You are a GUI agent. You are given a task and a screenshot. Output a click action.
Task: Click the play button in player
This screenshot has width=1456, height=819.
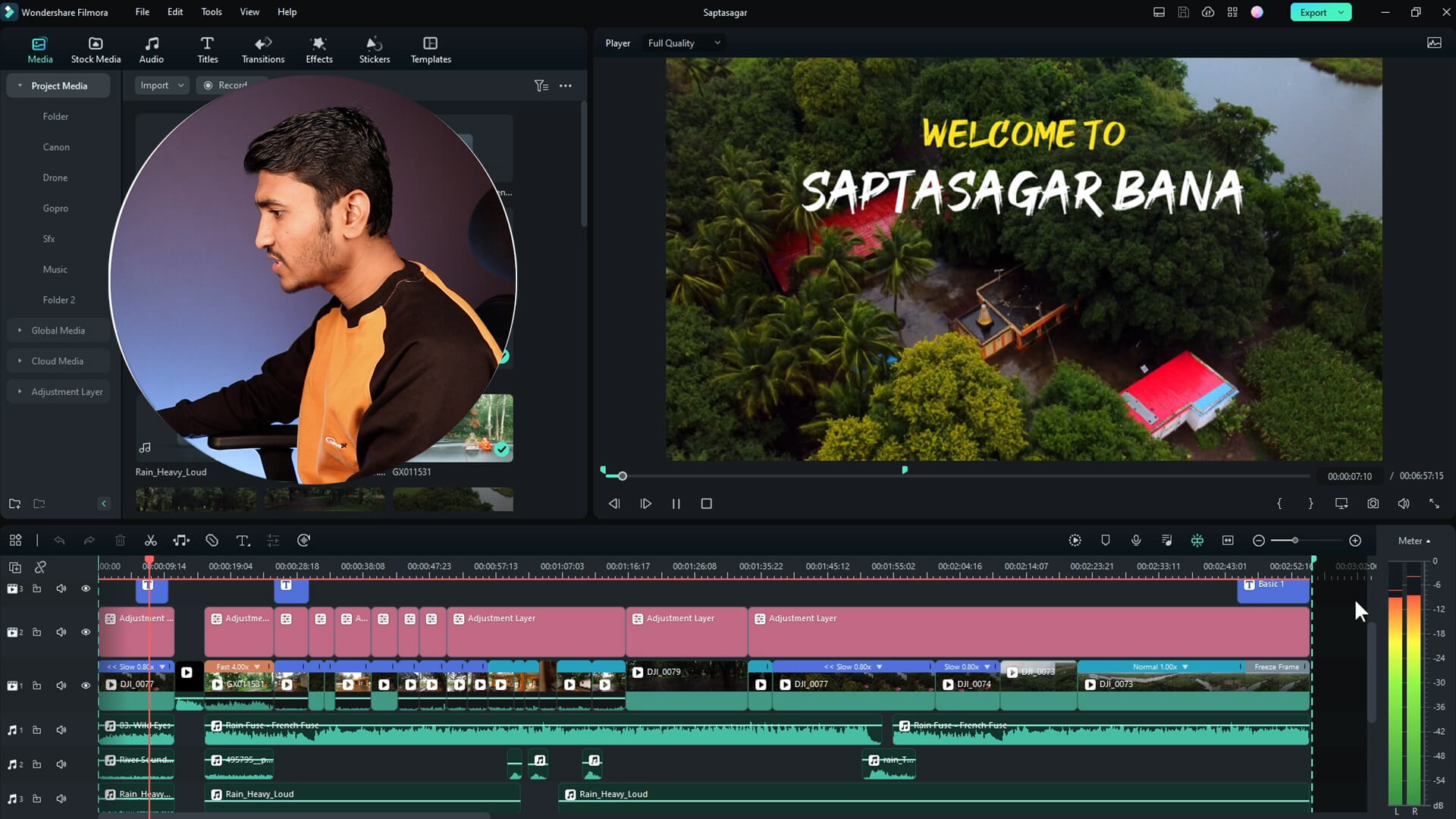pyautogui.click(x=645, y=504)
